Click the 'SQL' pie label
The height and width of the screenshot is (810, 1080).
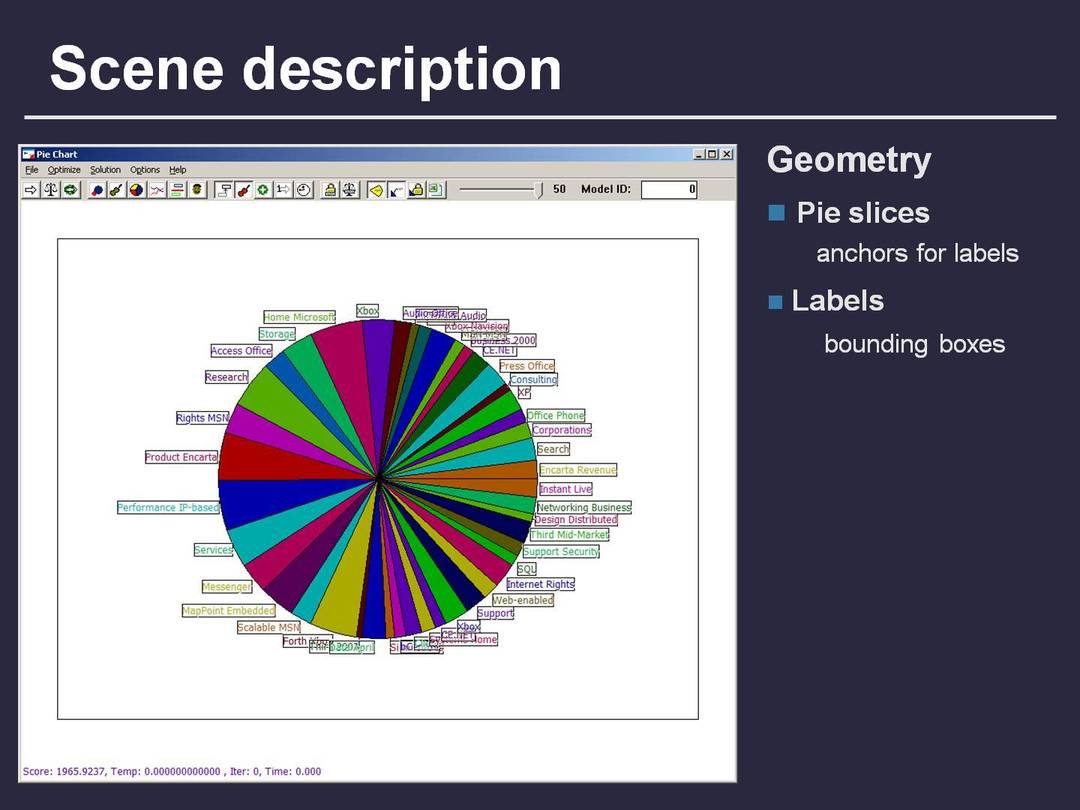[x=527, y=569]
